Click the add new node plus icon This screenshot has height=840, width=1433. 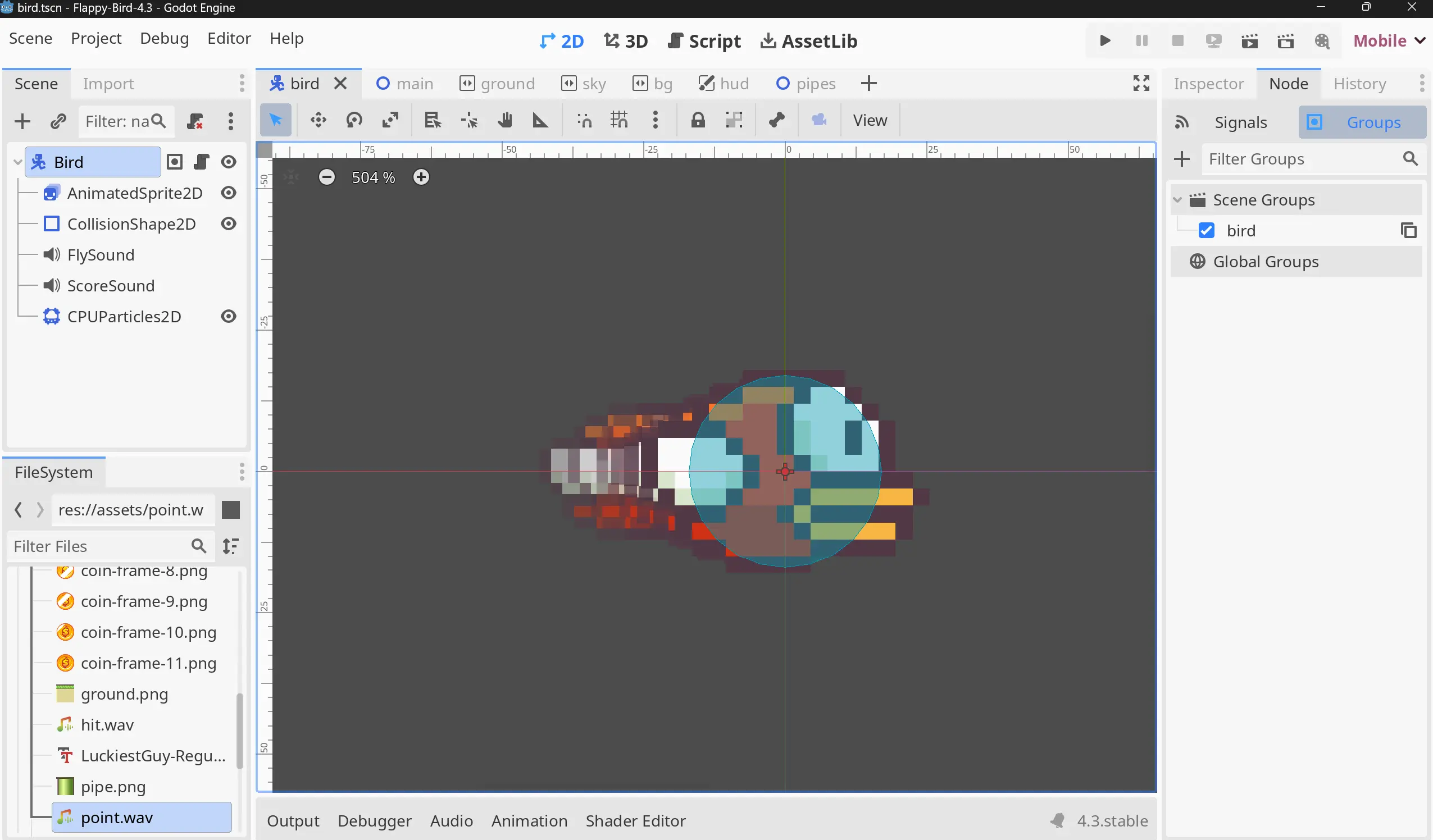22,121
